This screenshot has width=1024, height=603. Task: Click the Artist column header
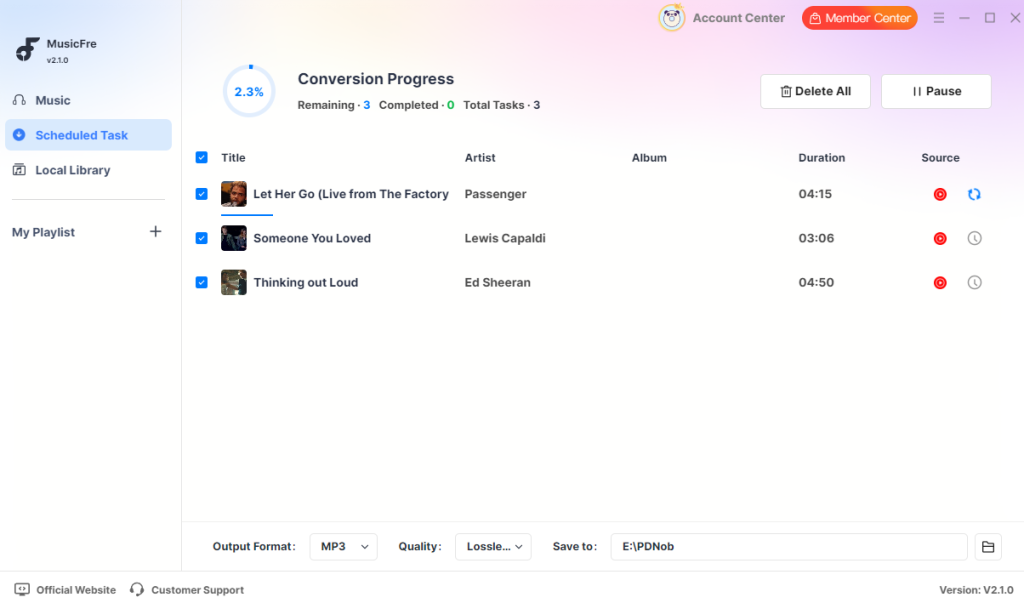479,157
